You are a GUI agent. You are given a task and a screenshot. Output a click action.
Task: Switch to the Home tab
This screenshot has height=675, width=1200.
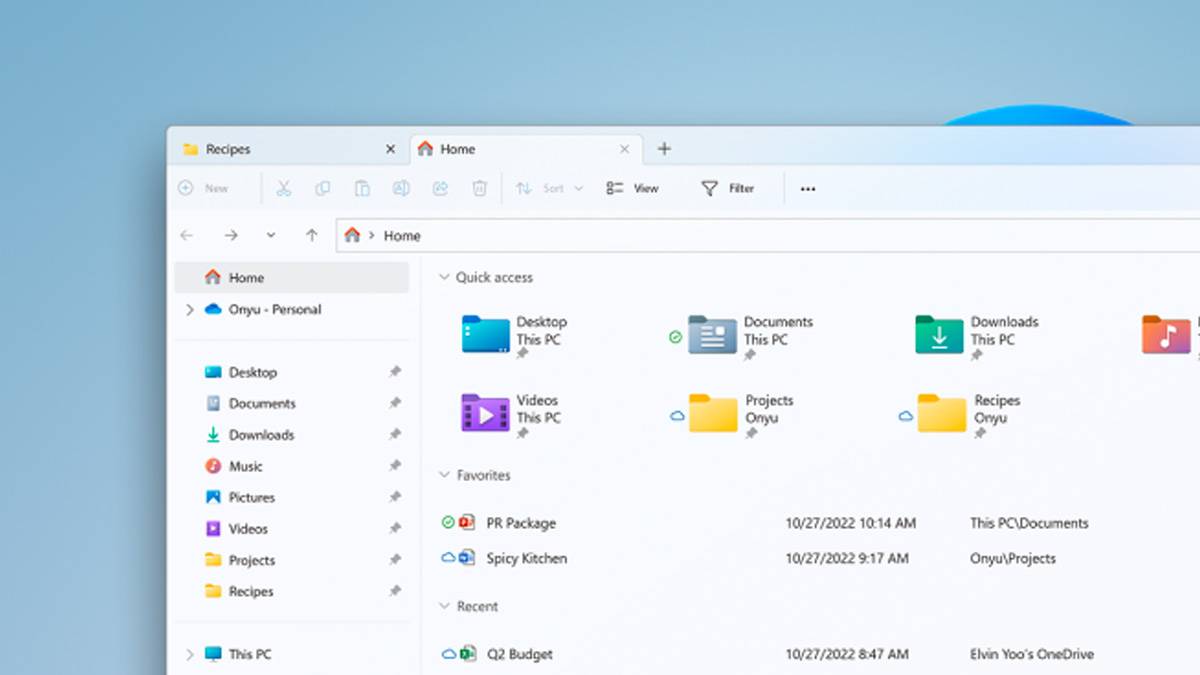pyautogui.click(x=526, y=149)
